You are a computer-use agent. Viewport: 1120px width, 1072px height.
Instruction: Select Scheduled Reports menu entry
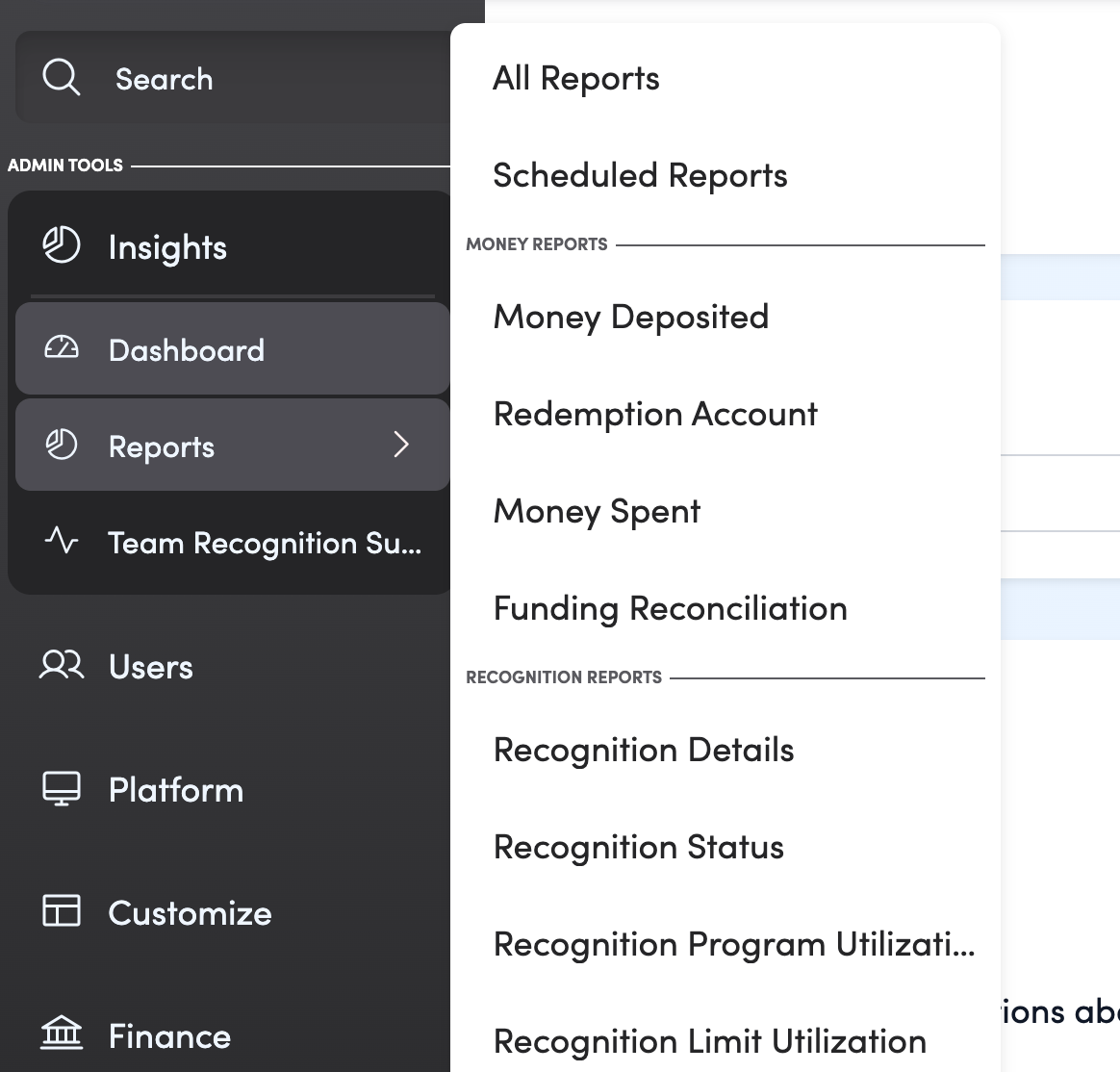click(640, 176)
